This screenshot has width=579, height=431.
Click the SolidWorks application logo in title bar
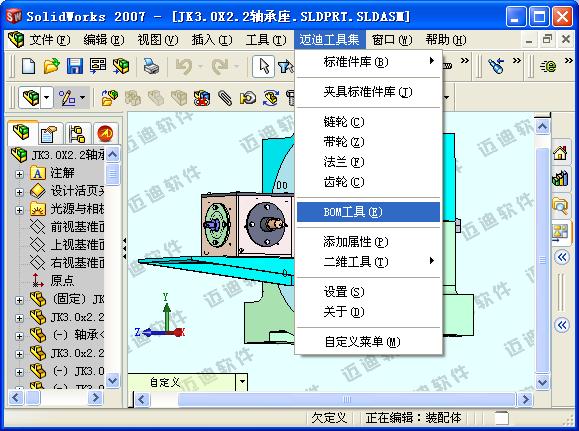(13, 16)
